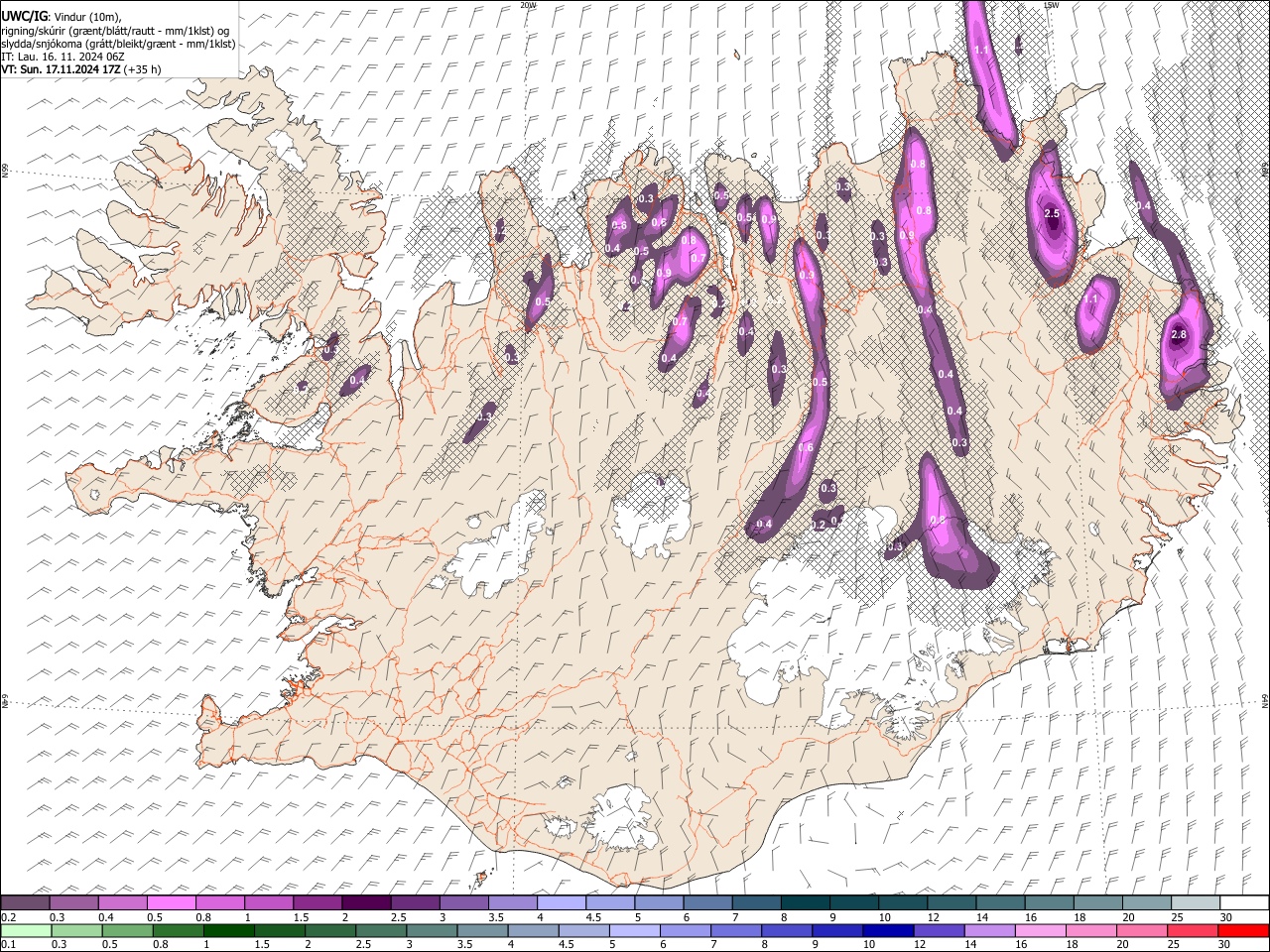
Task: Select light grey top-row swatch between 25 and 30
Action: pos(1194,902)
